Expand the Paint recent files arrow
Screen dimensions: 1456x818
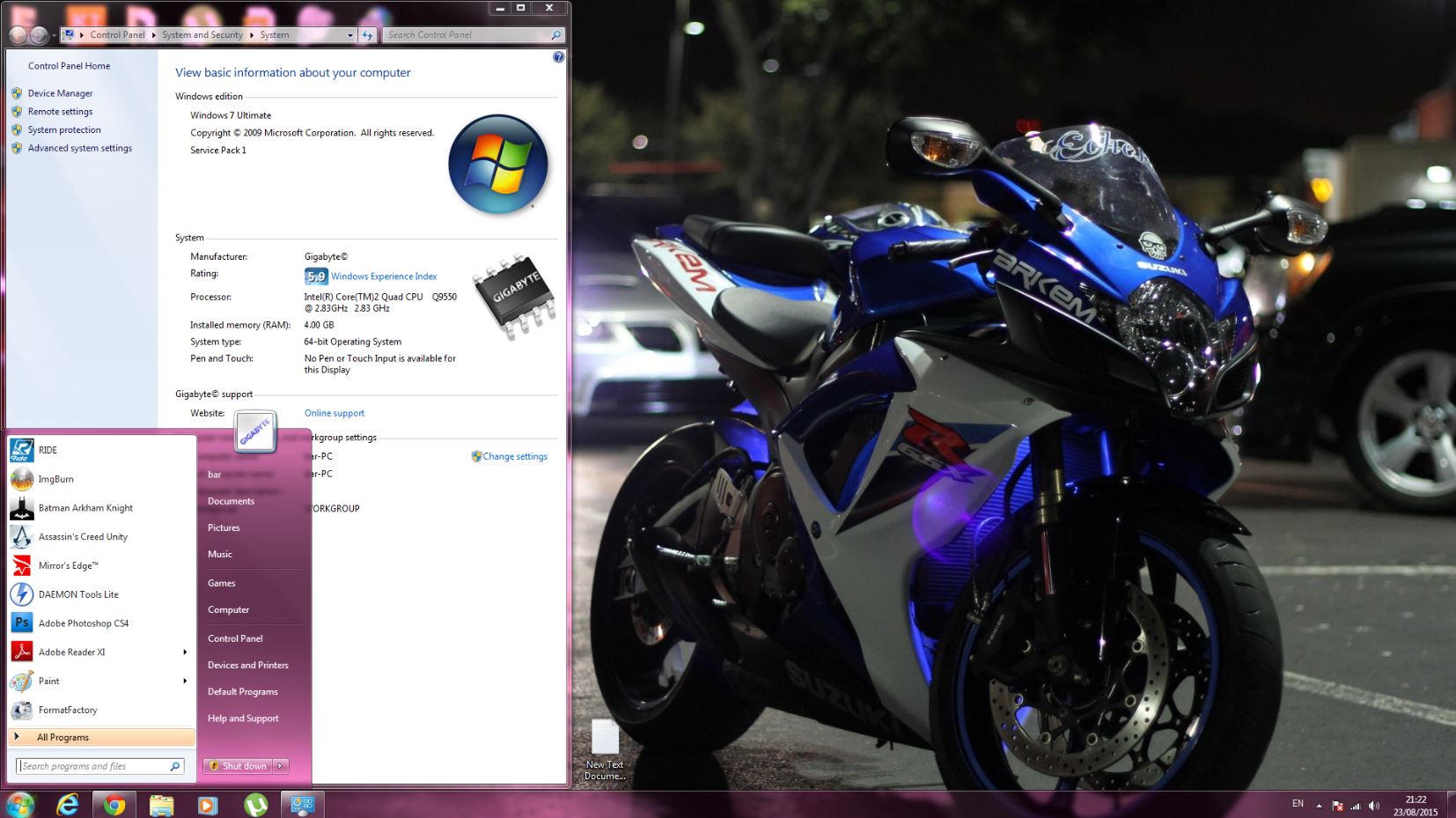pos(185,681)
